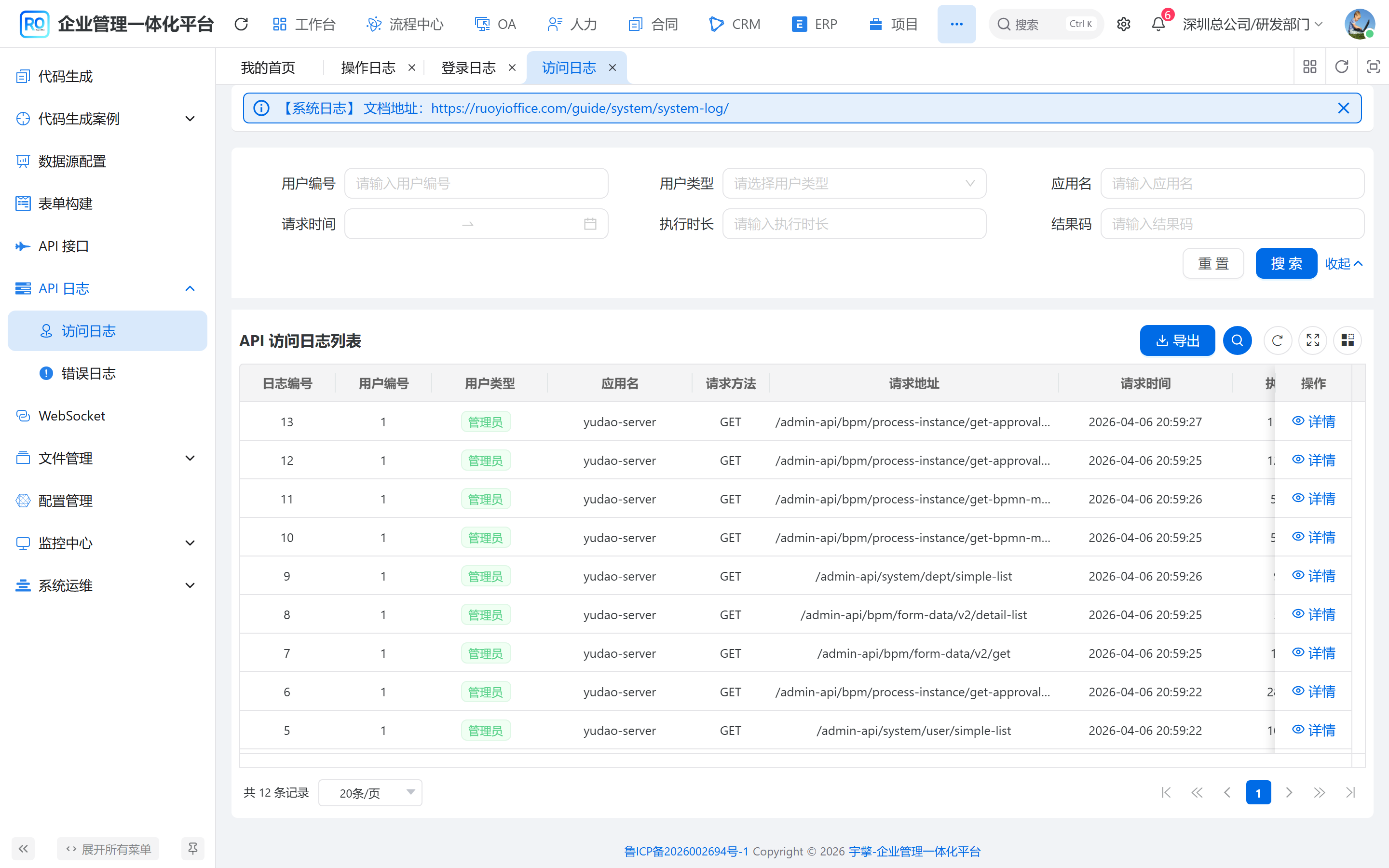This screenshot has width=1389, height=868.
Task: Expand the 监控中心 menu
Action: point(108,543)
